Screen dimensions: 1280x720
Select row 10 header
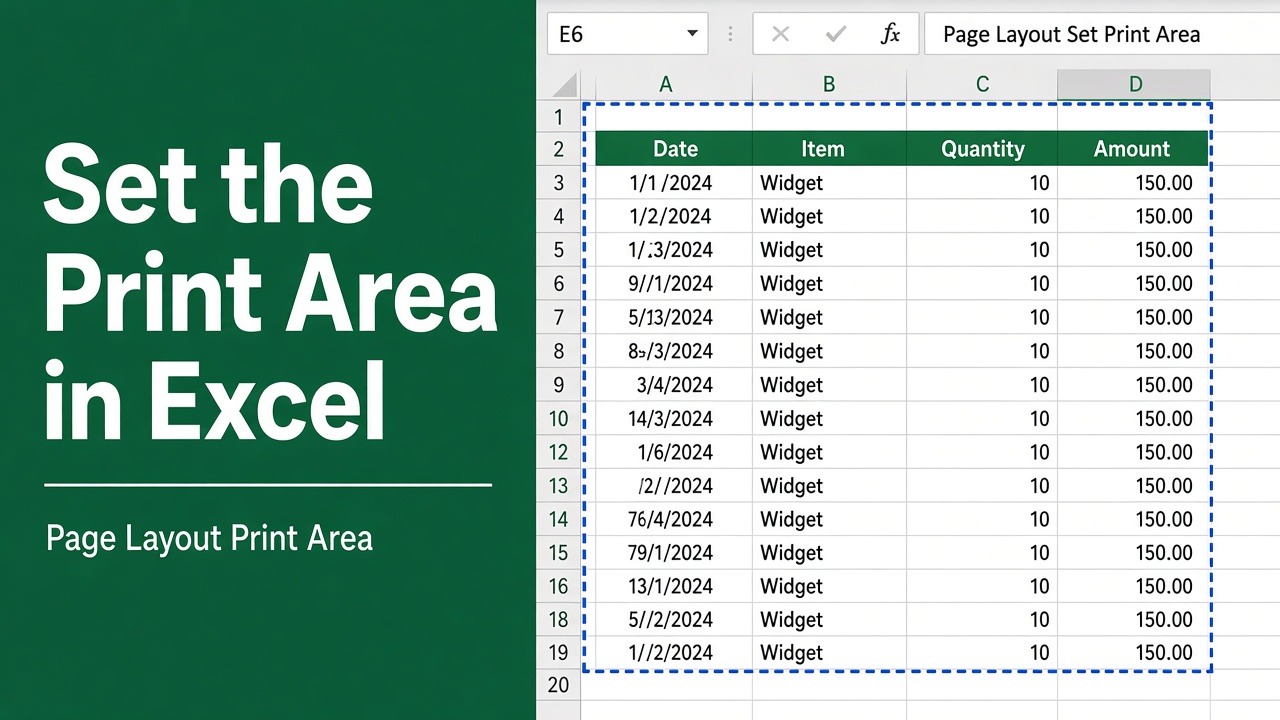click(x=558, y=418)
